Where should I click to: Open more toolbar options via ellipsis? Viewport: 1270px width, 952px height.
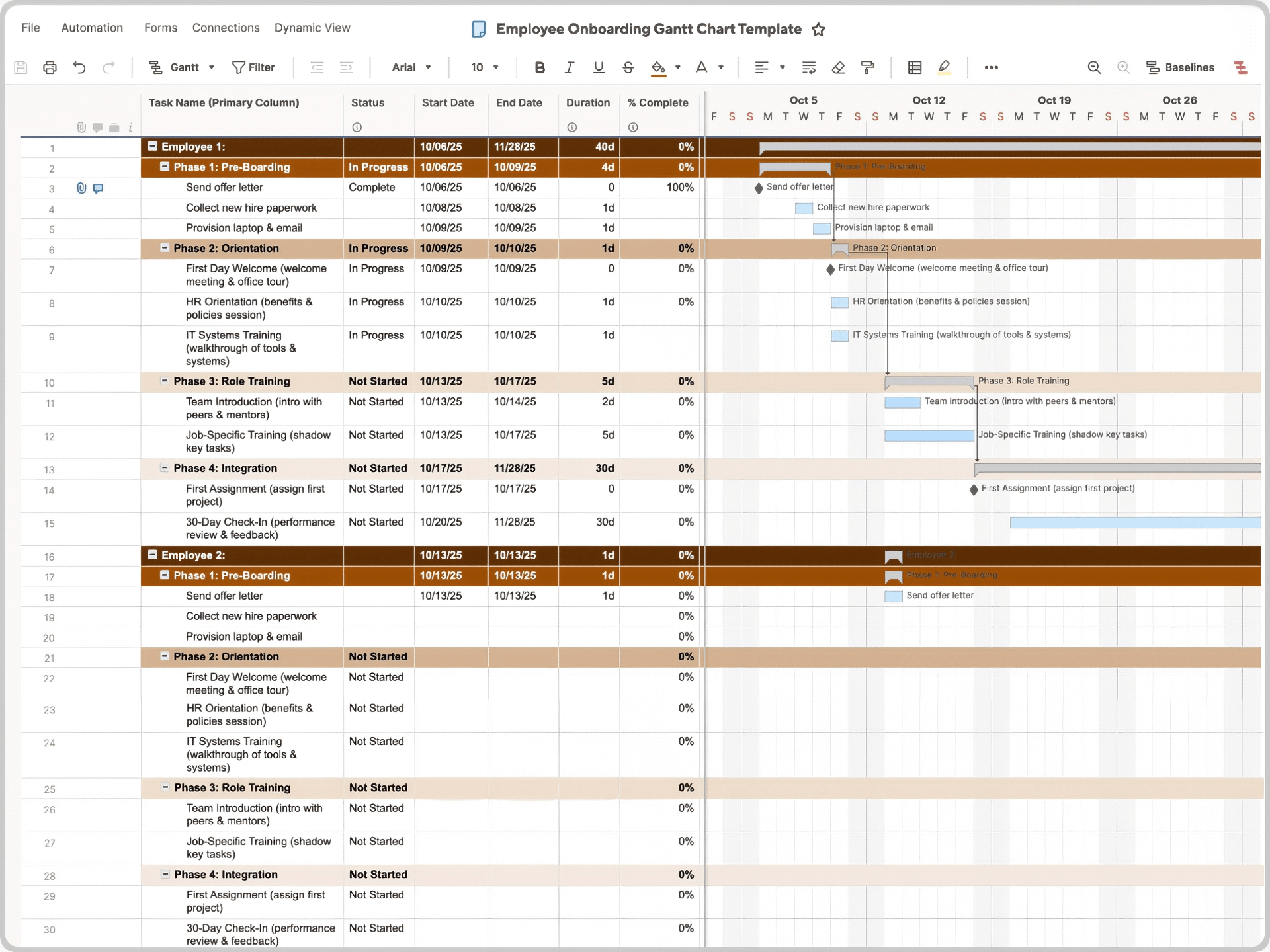point(991,67)
